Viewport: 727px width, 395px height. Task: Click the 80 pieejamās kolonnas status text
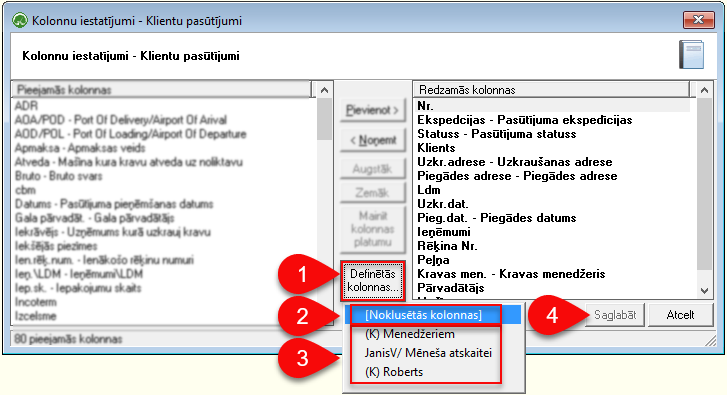tap(68, 339)
